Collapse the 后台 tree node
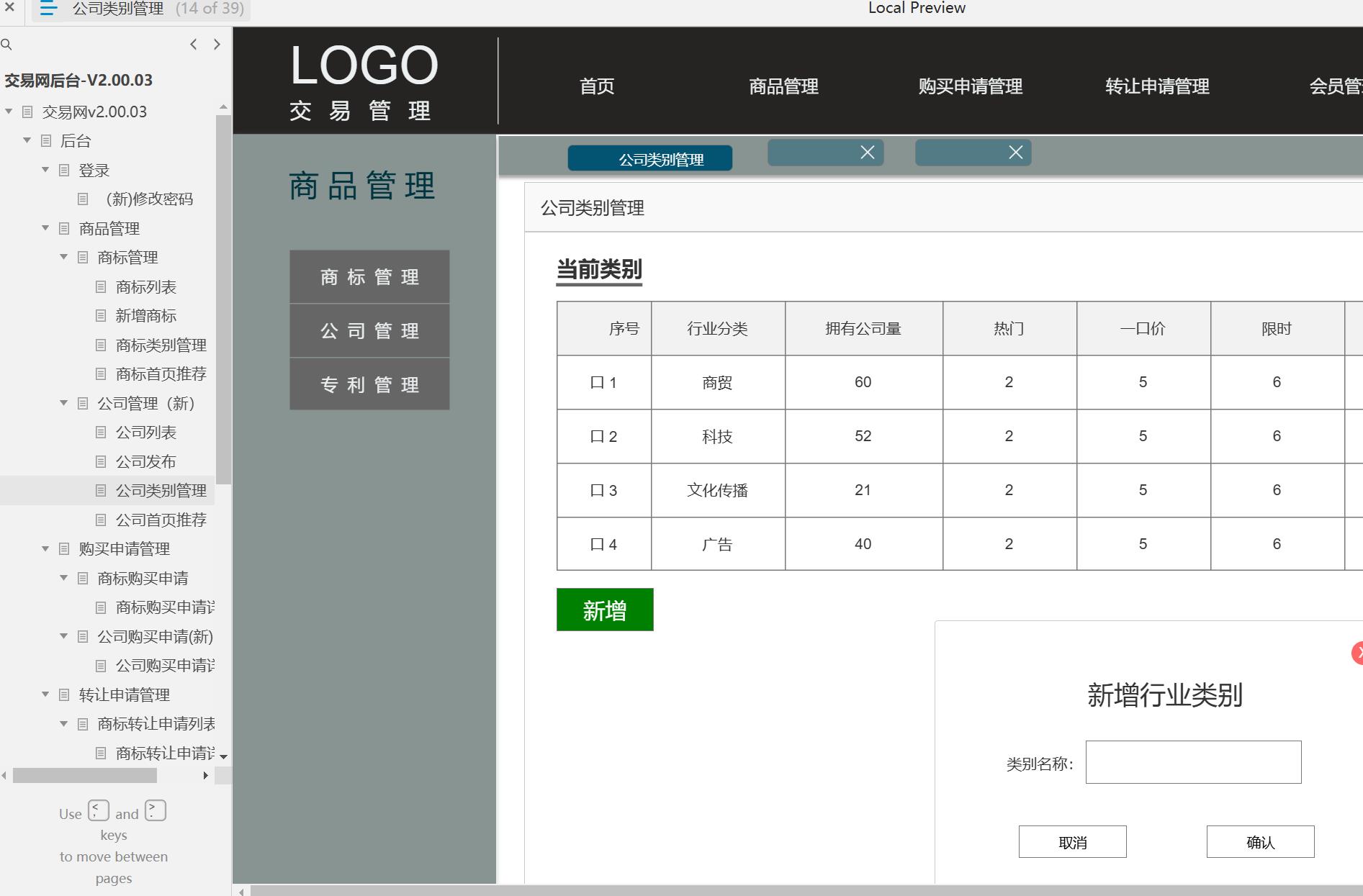Image resolution: width=1363 pixels, height=896 pixels. [27, 140]
